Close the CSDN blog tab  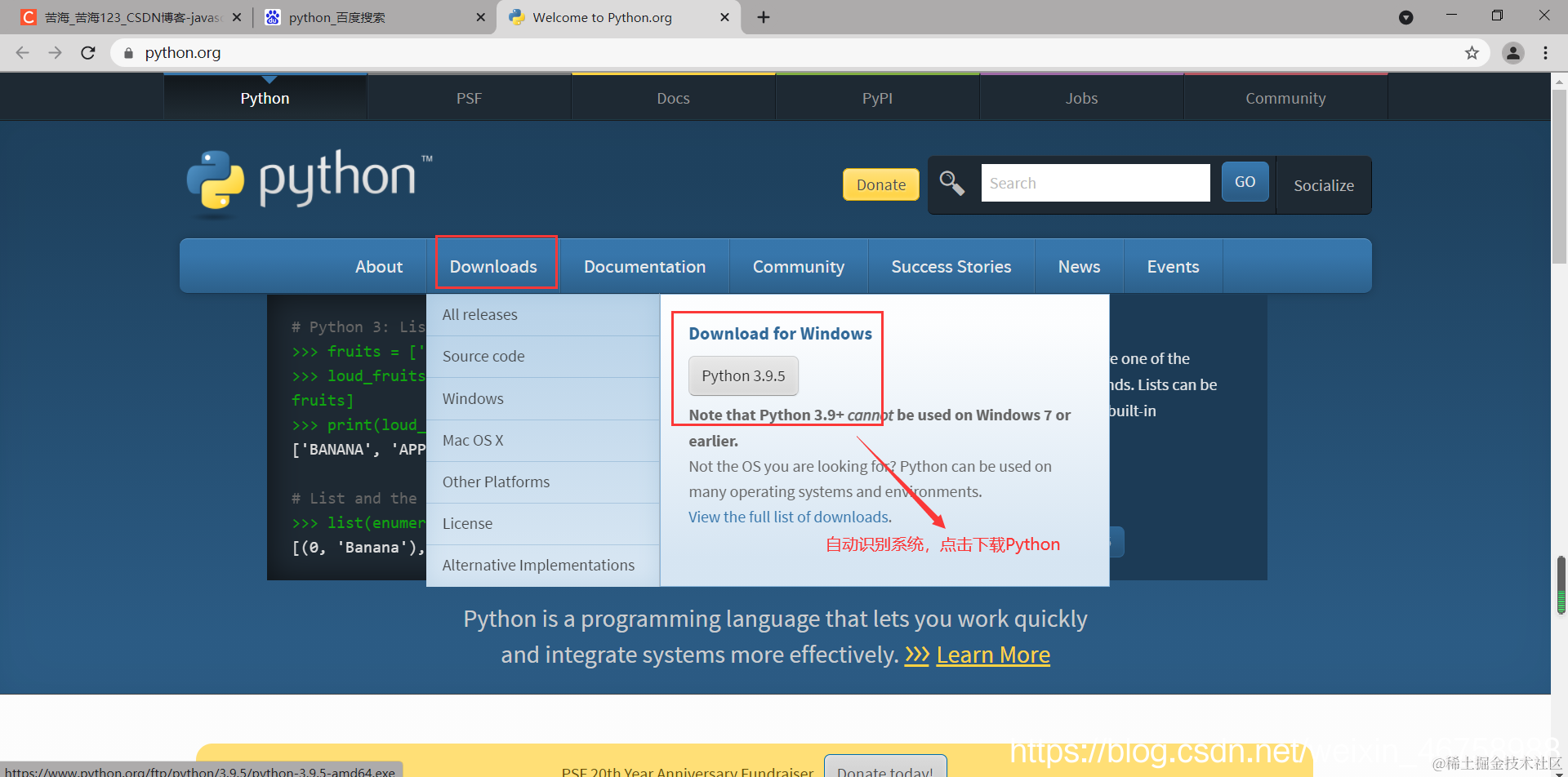tap(237, 17)
